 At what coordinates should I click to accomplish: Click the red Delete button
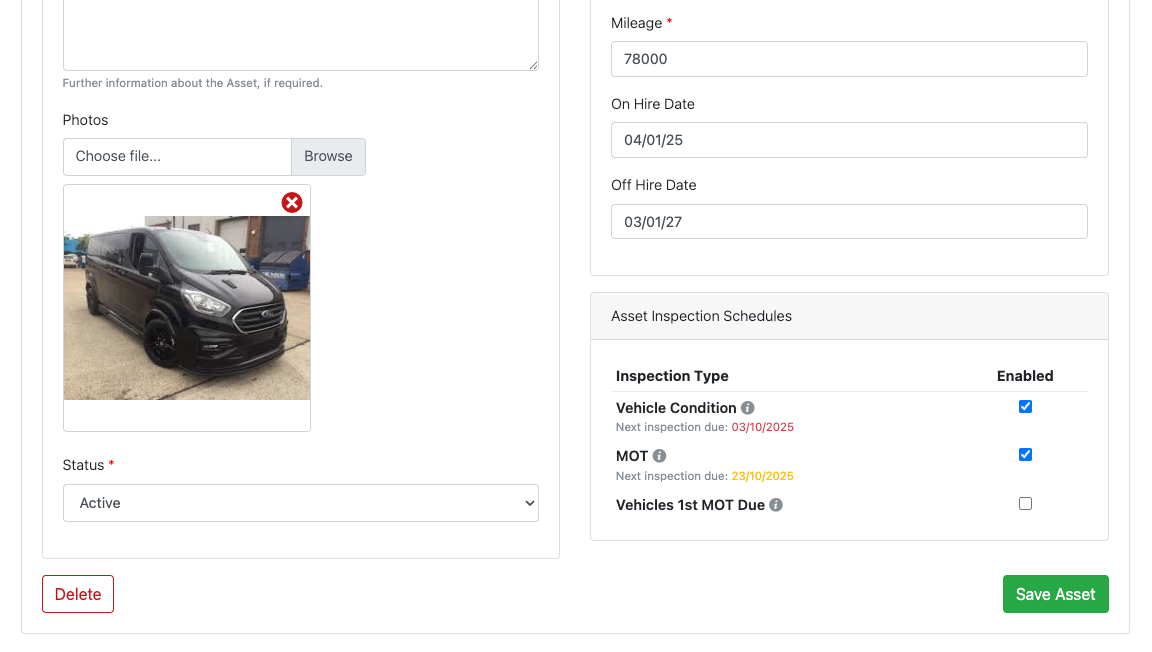[78, 594]
